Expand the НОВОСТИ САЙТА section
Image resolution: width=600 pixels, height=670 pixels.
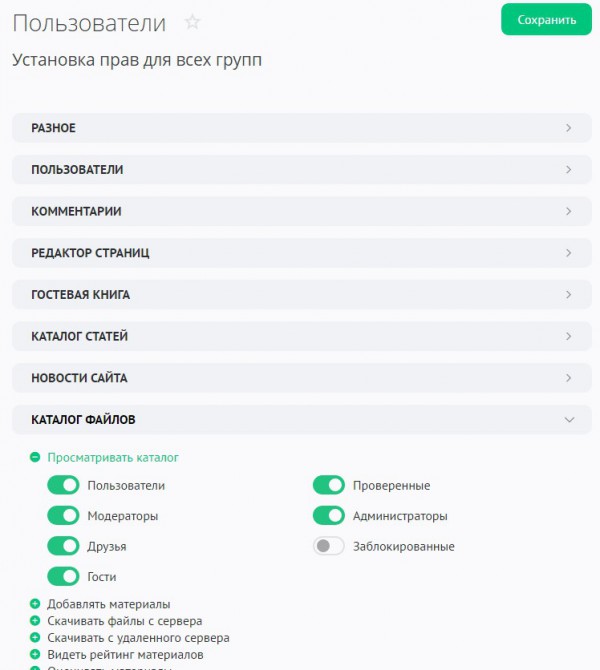pos(302,378)
